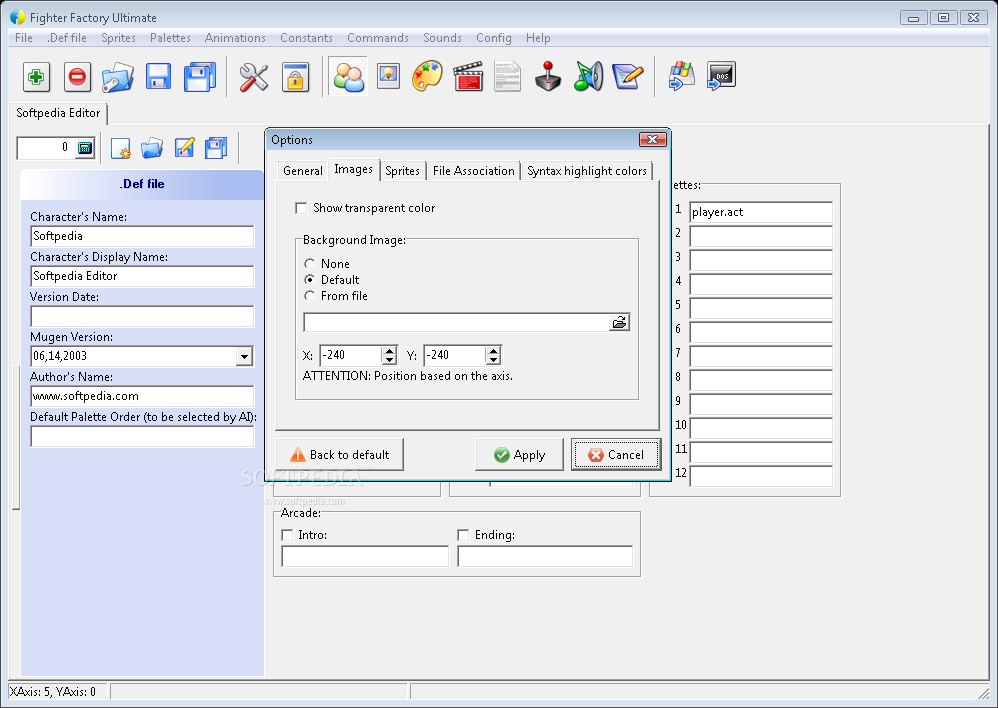Open the animations clapperboard icon
The image size is (998, 708).
[468, 77]
